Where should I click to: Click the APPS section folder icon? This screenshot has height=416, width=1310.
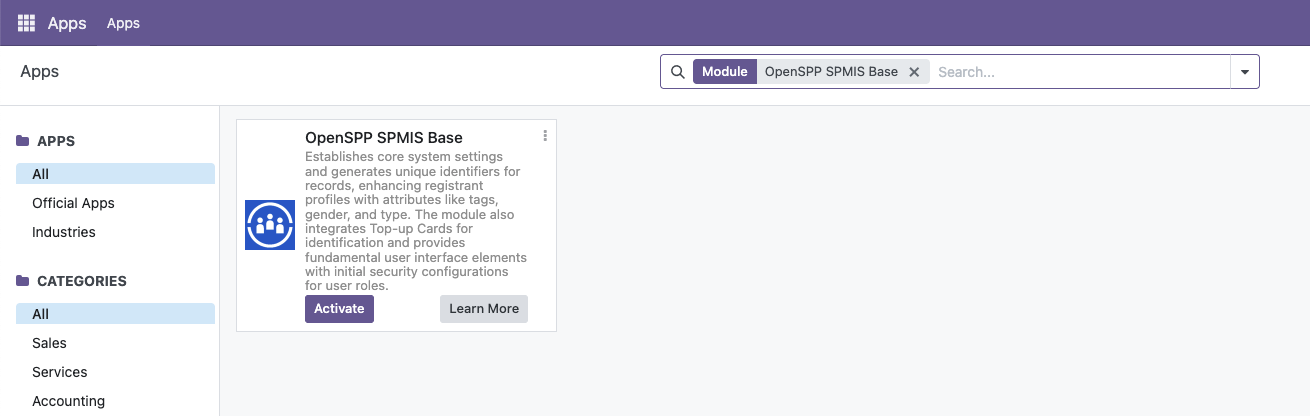(x=23, y=141)
